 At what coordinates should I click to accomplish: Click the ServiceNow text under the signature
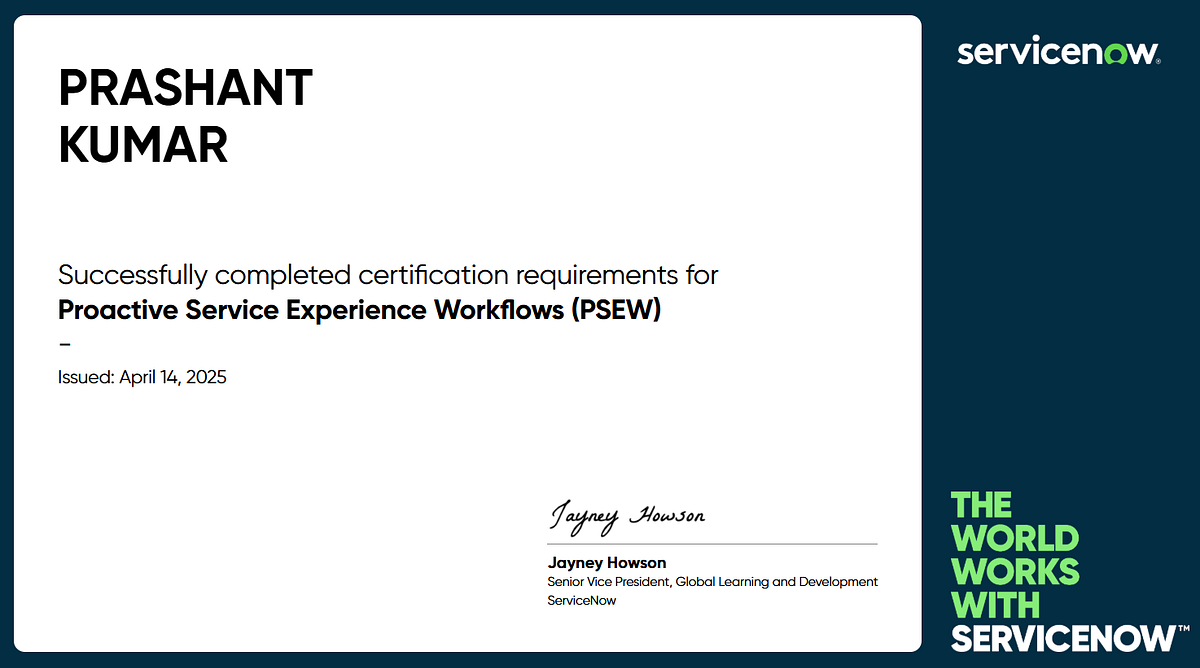(582, 600)
